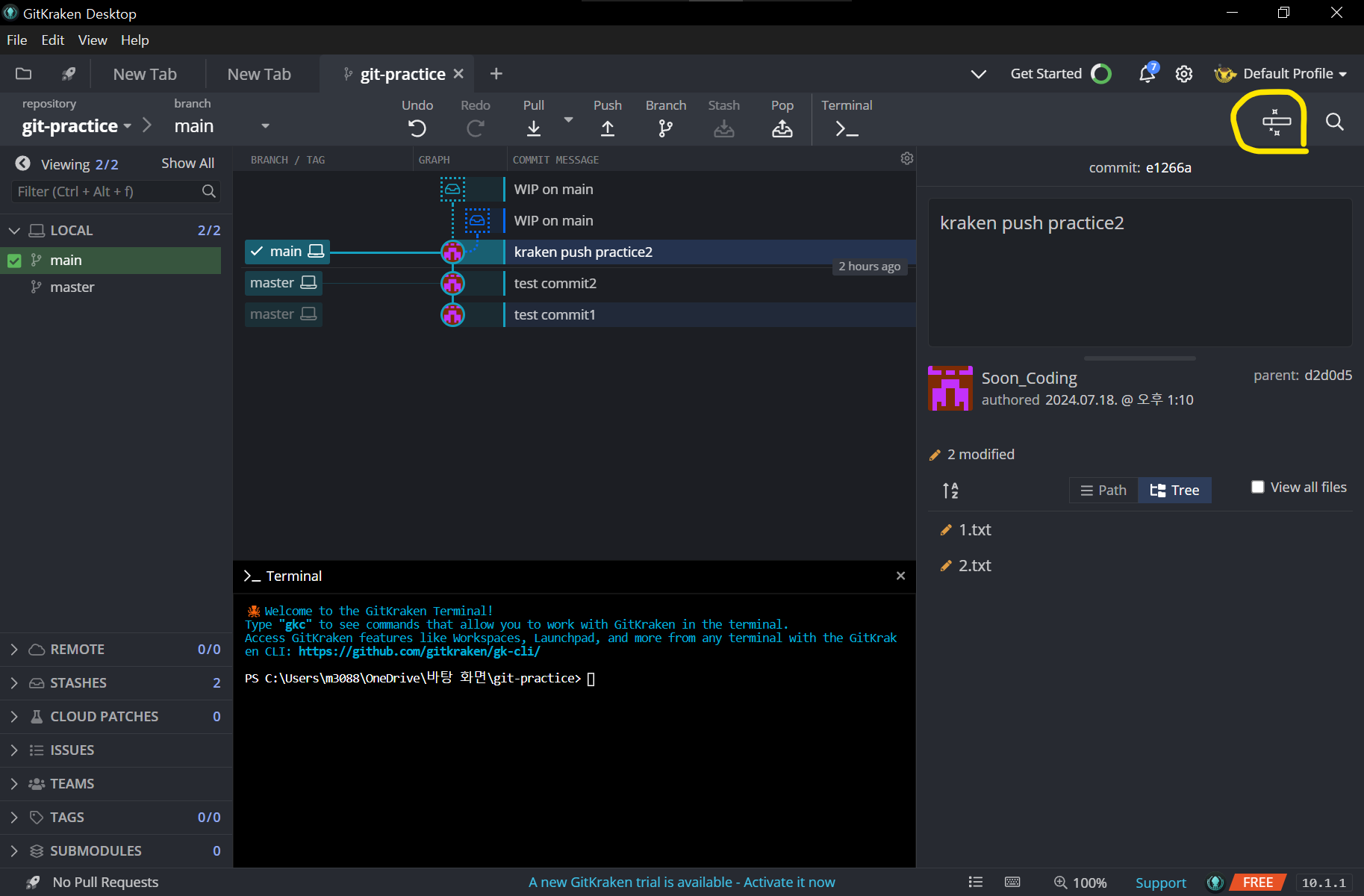Expand the CLOUD PATCHES section

[14, 717]
